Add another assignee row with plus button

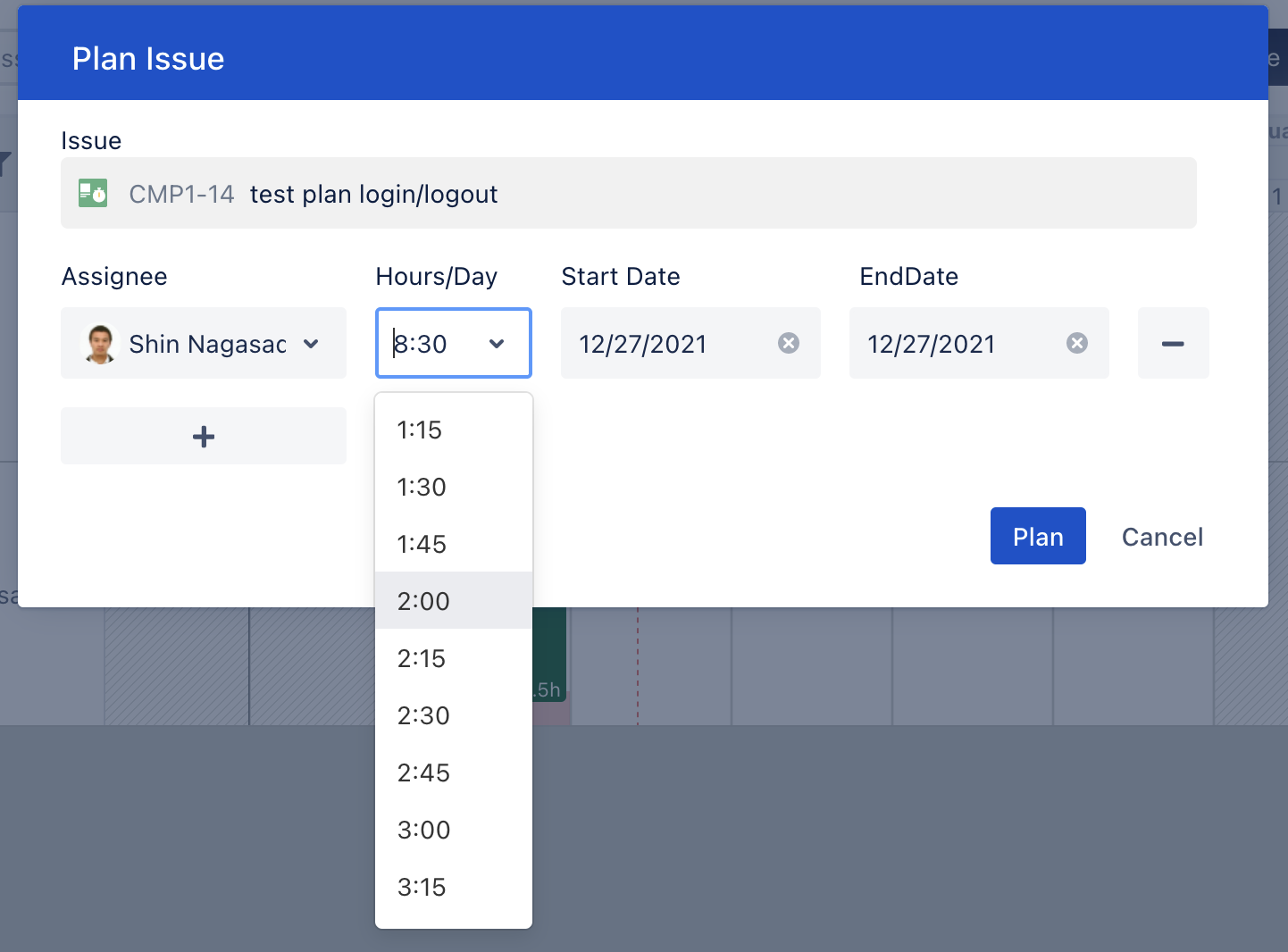(204, 436)
